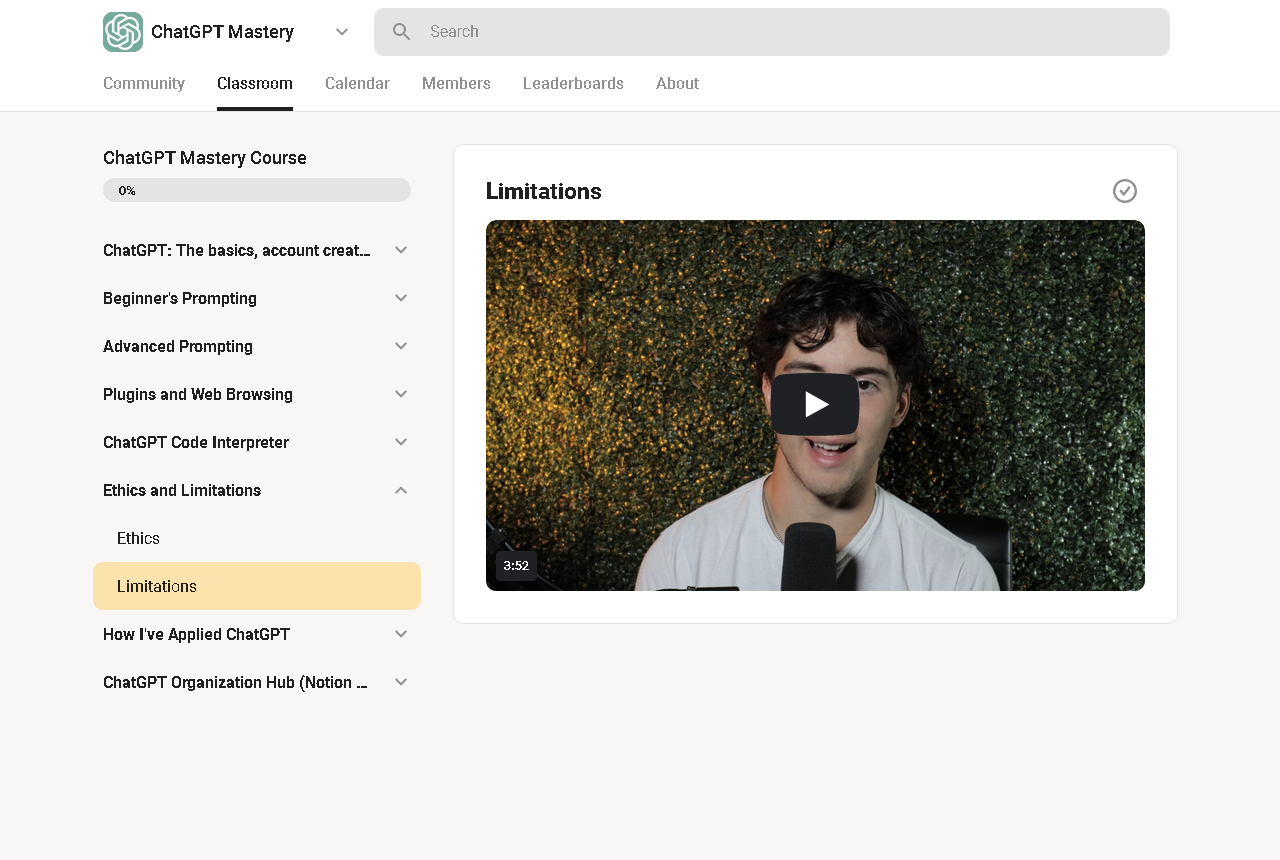Viewport: 1280px width, 860px height.
Task: Mark the Limitations lesson as complete
Action: (x=1125, y=191)
